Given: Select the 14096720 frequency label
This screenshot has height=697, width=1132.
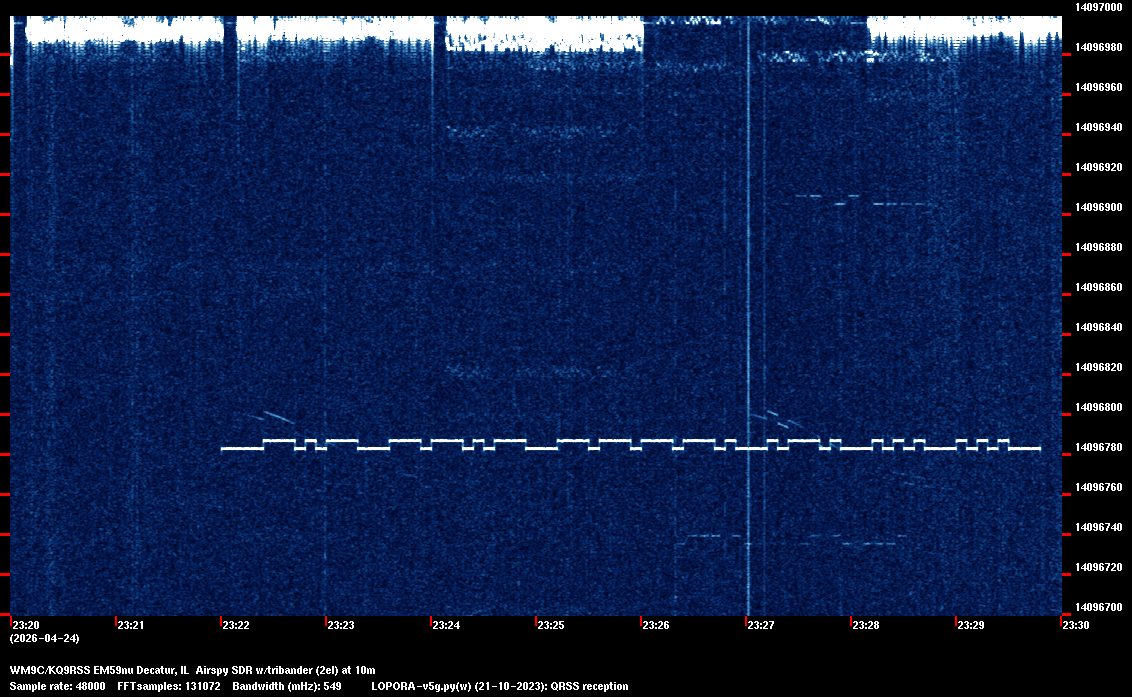Looking at the screenshot, I should pyautogui.click(x=1099, y=567).
